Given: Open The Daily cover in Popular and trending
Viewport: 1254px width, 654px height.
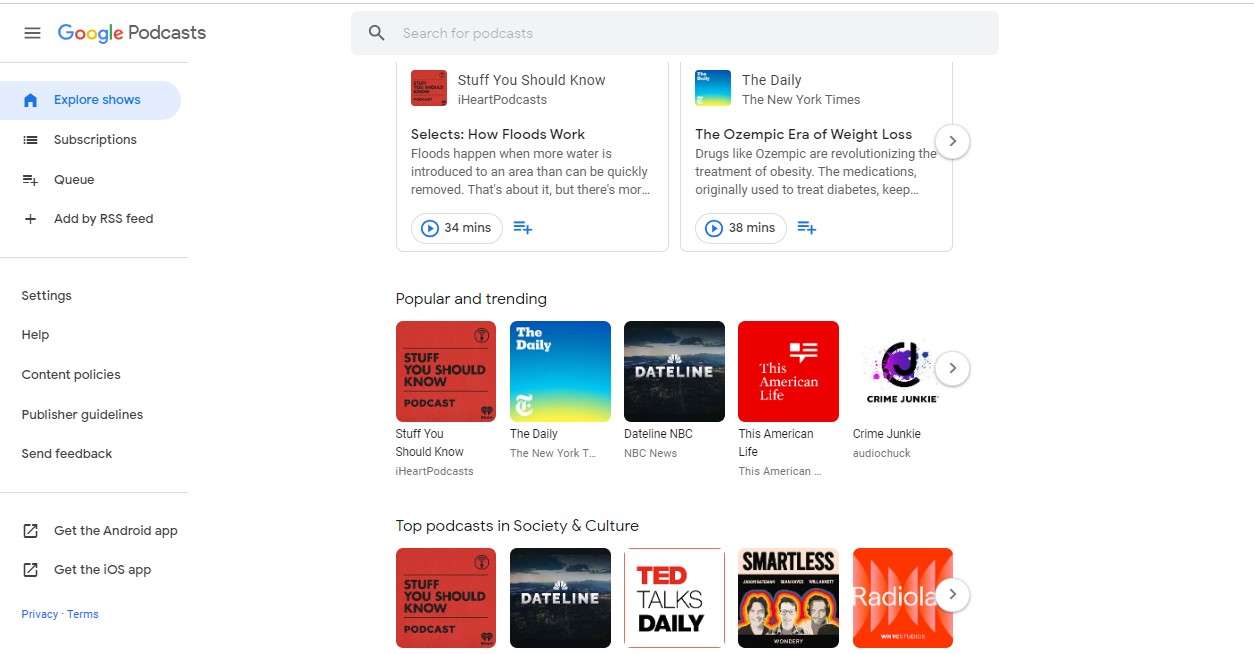Looking at the screenshot, I should pos(560,371).
